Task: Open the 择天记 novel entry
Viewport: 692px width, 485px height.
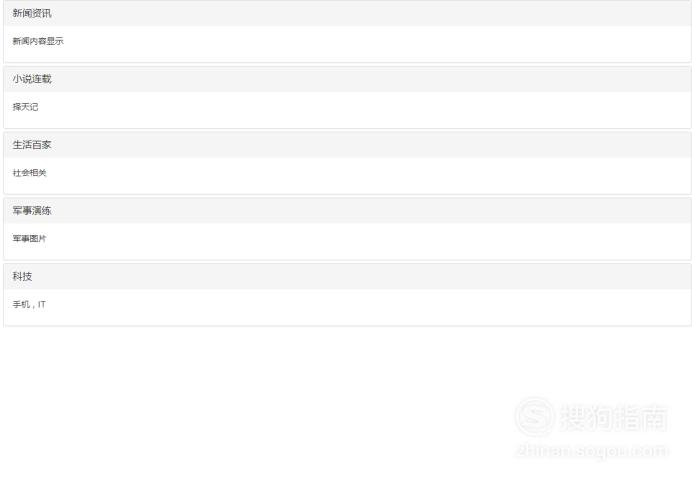Action: tap(25, 107)
